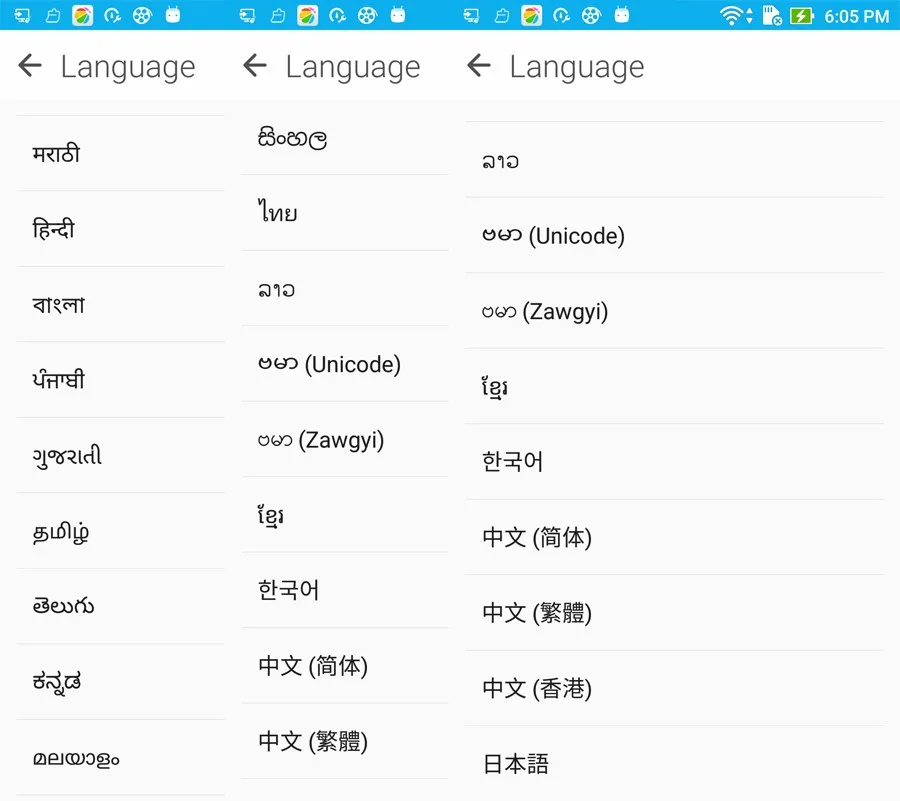
Task: Choose ລາວ (Lao) on right screen
Action: click(x=674, y=160)
